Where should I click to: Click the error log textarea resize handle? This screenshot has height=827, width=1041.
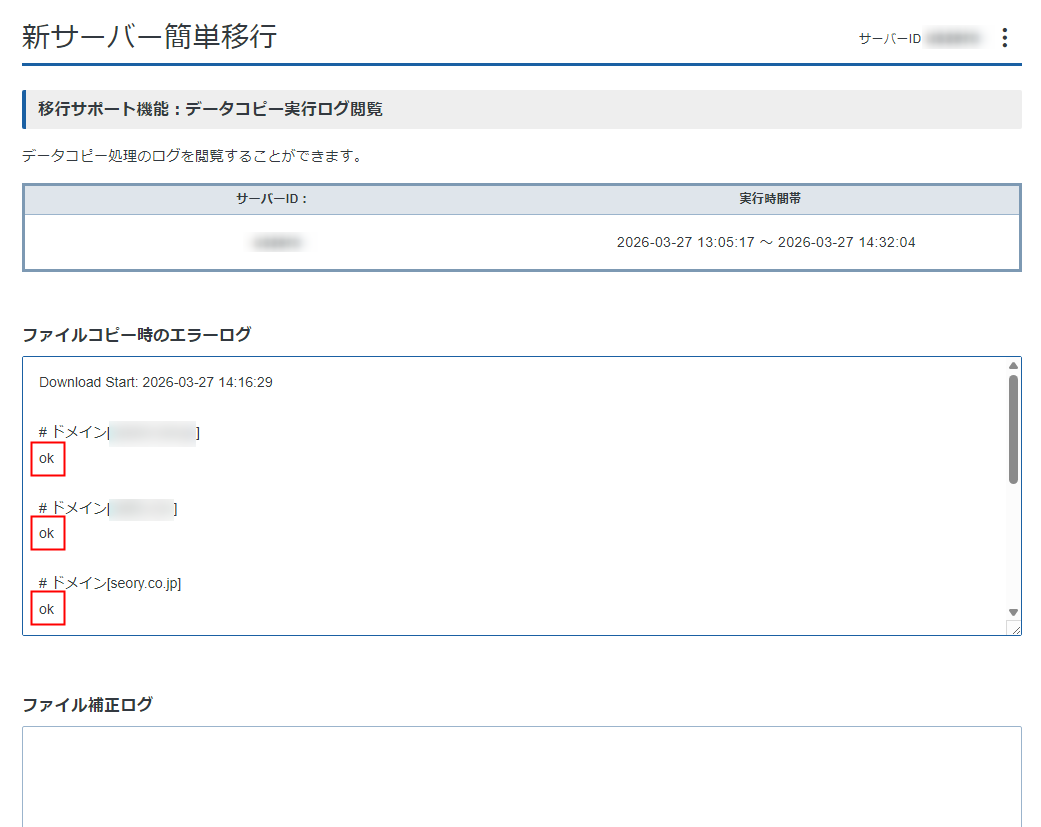pos(1014,628)
